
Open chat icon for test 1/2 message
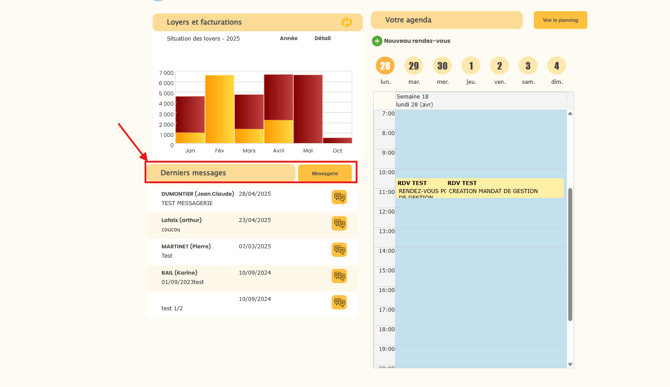click(339, 302)
